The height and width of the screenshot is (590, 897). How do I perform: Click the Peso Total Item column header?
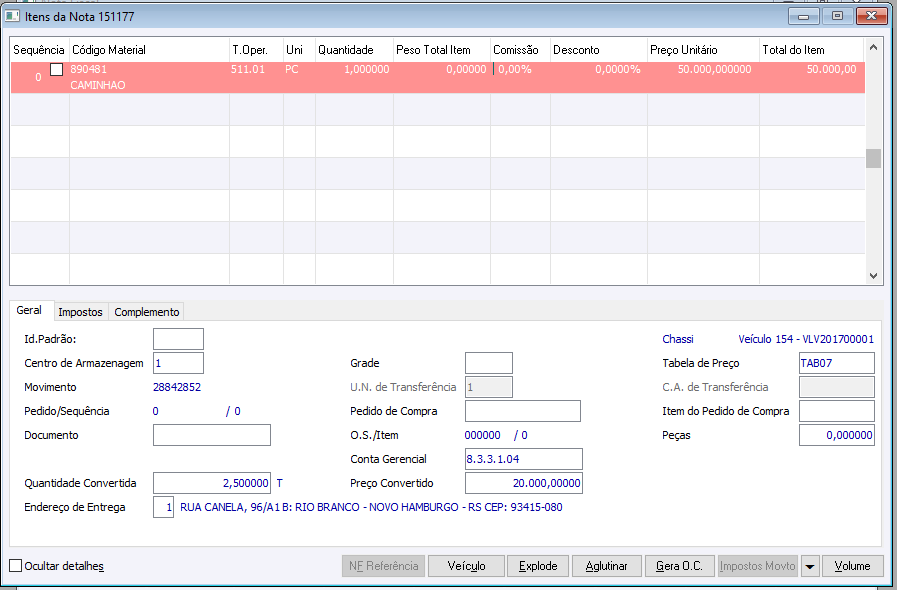pos(442,50)
